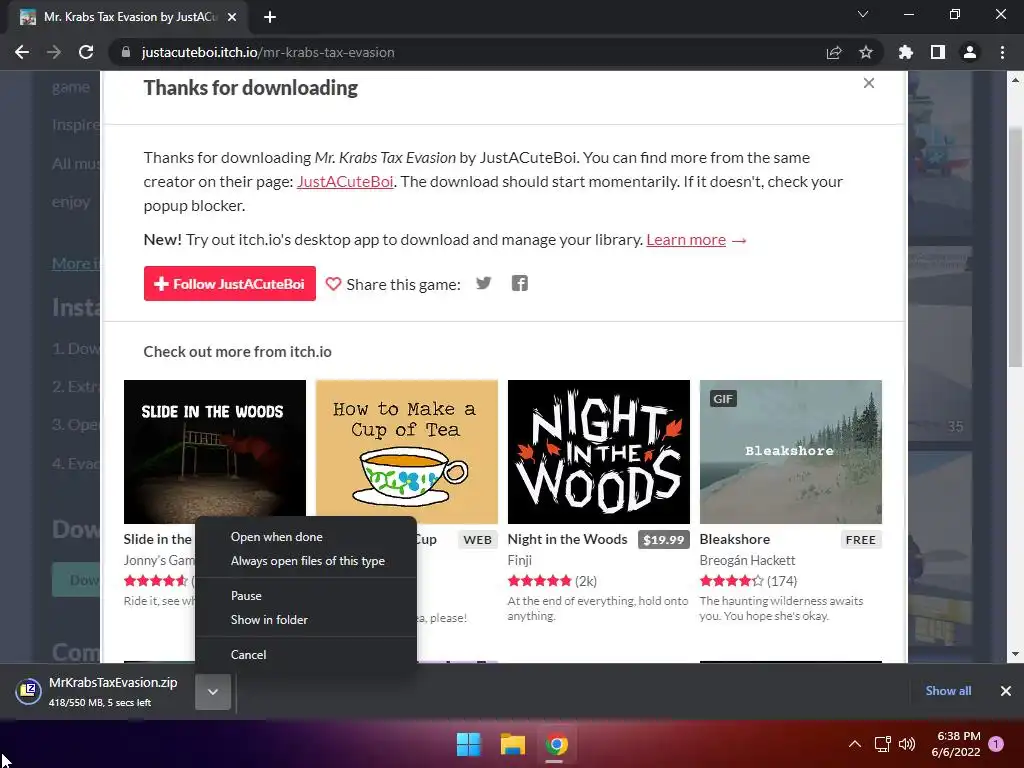Click the FREE tag on Bleakshore
1024x768 pixels.
pos(861,539)
